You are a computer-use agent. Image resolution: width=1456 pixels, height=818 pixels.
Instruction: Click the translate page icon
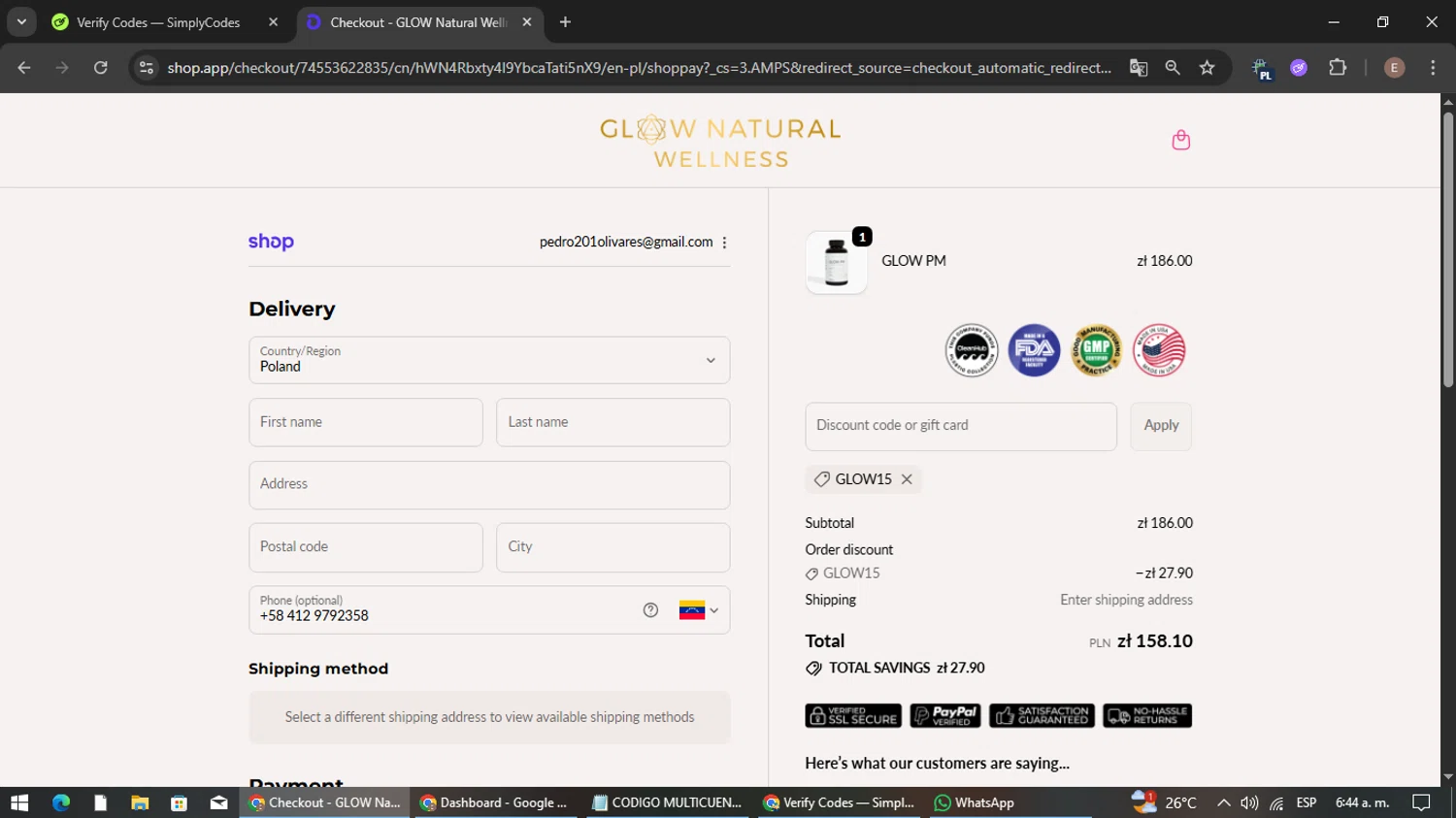click(1139, 68)
